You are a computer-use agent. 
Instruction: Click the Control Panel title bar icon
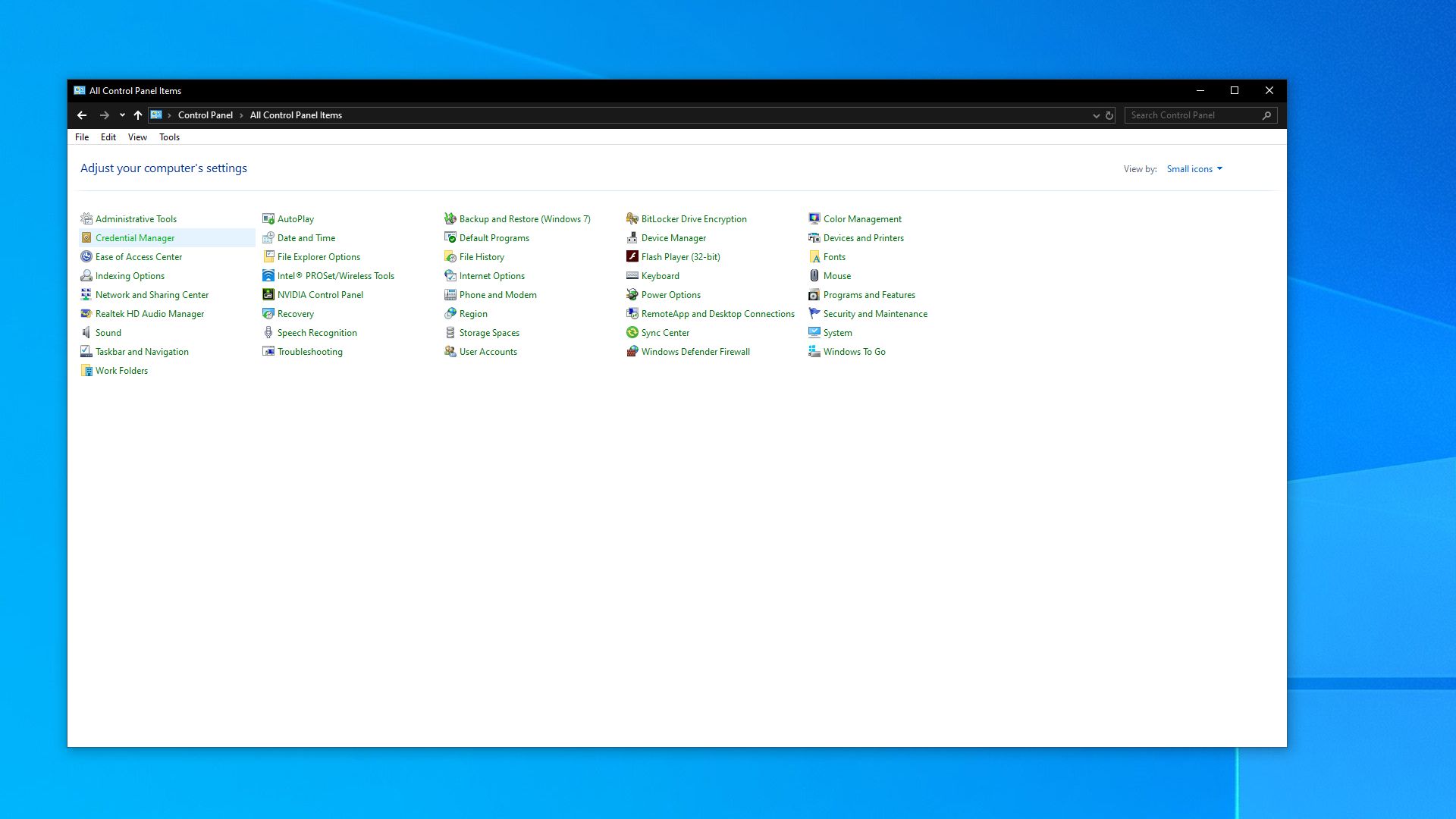pyautogui.click(x=80, y=90)
